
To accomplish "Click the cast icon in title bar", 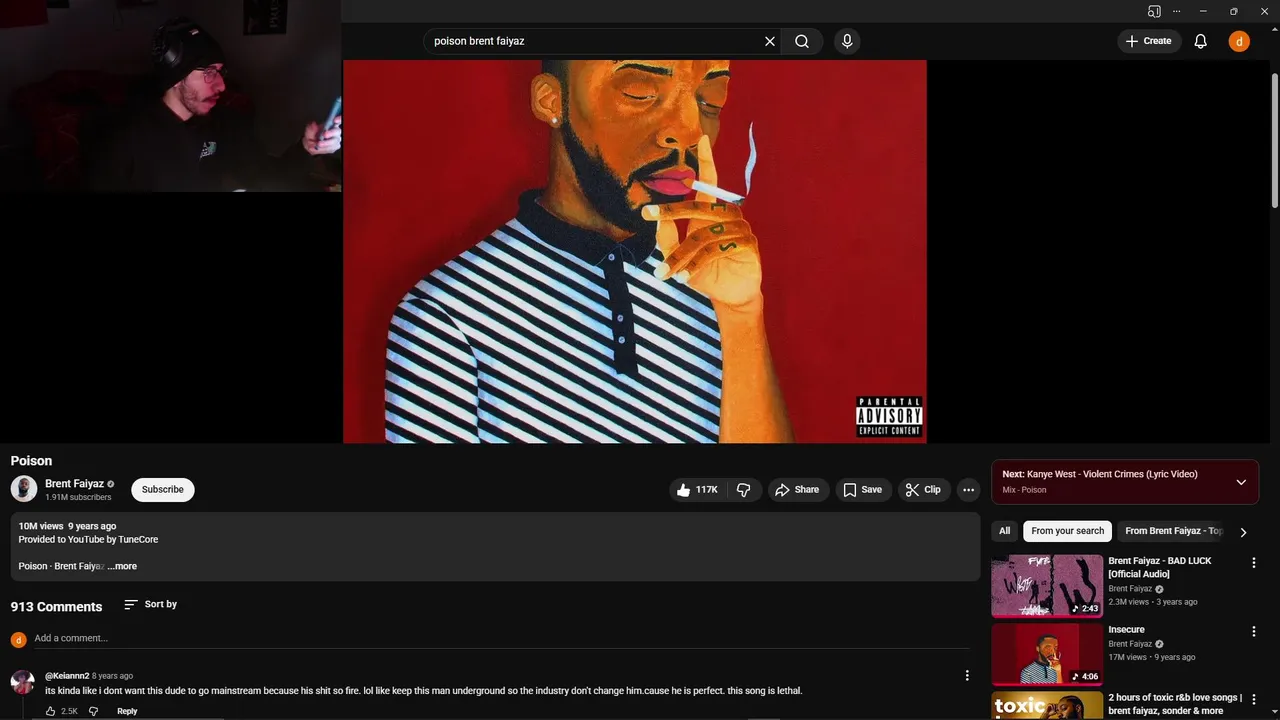I will point(1154,11).
